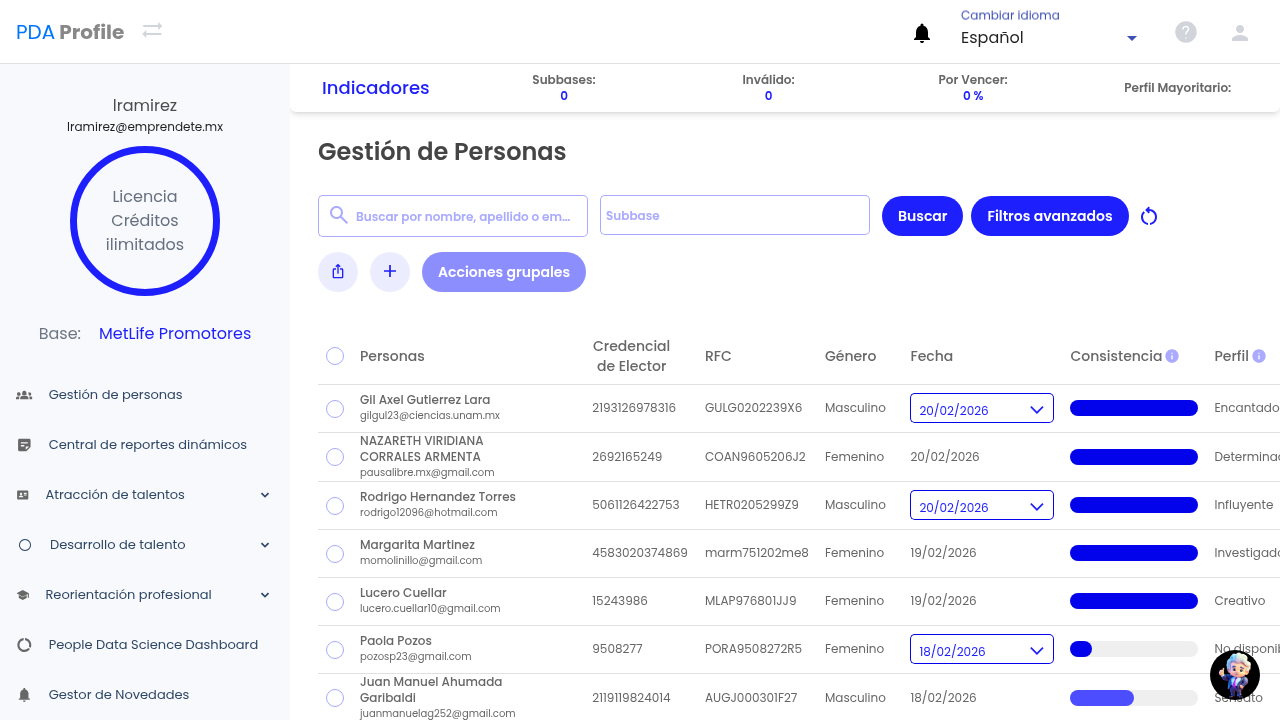Image resolution: width=1280 pixels, height=720 pixels.
Task: Click the refresh icon next to Filtros avanzados
Action: tap(1149, 216)
